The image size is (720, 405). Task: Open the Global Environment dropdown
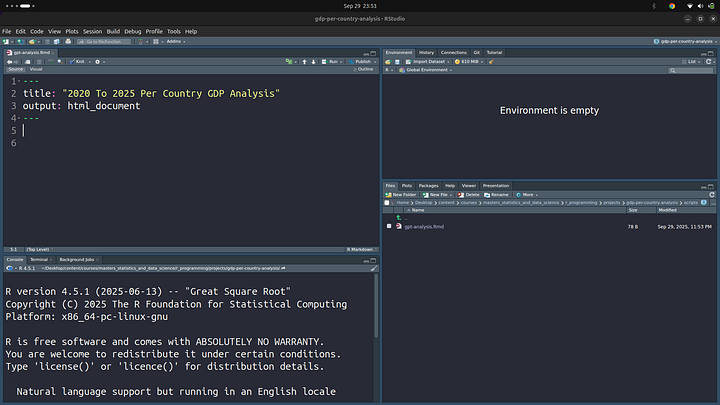pos(425,70)
